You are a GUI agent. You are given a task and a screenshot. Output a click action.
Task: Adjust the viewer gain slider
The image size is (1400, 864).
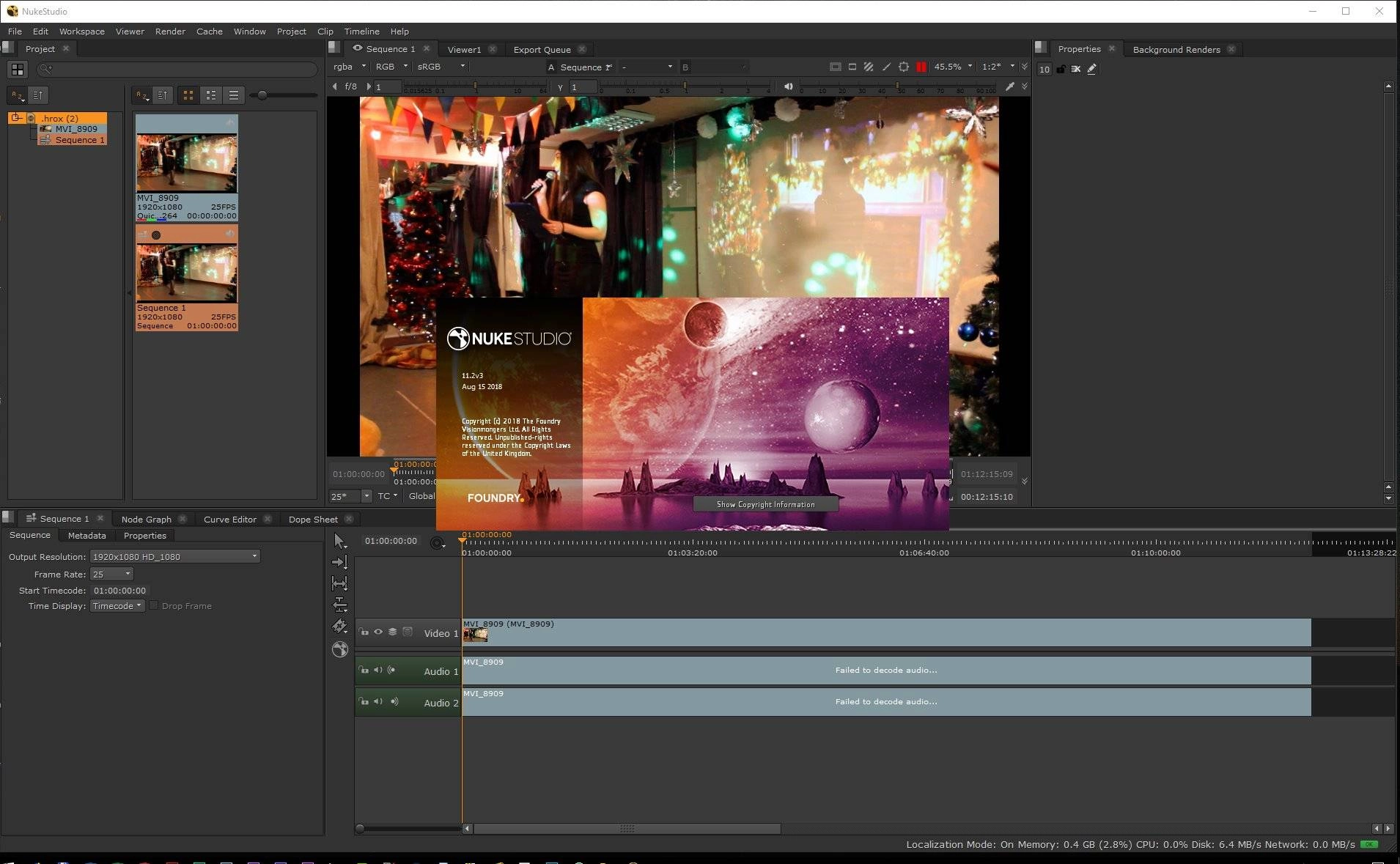474,86
